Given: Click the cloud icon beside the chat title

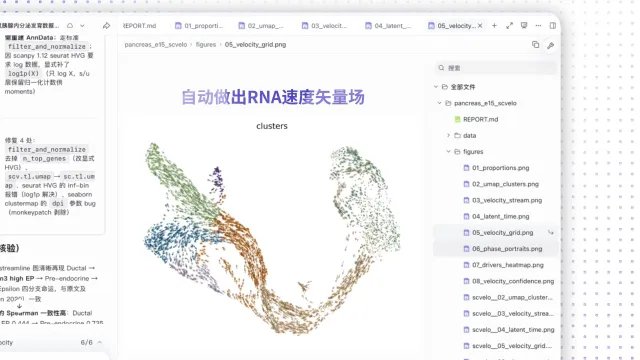Looking at the screenshot, I should pos(70,25).
